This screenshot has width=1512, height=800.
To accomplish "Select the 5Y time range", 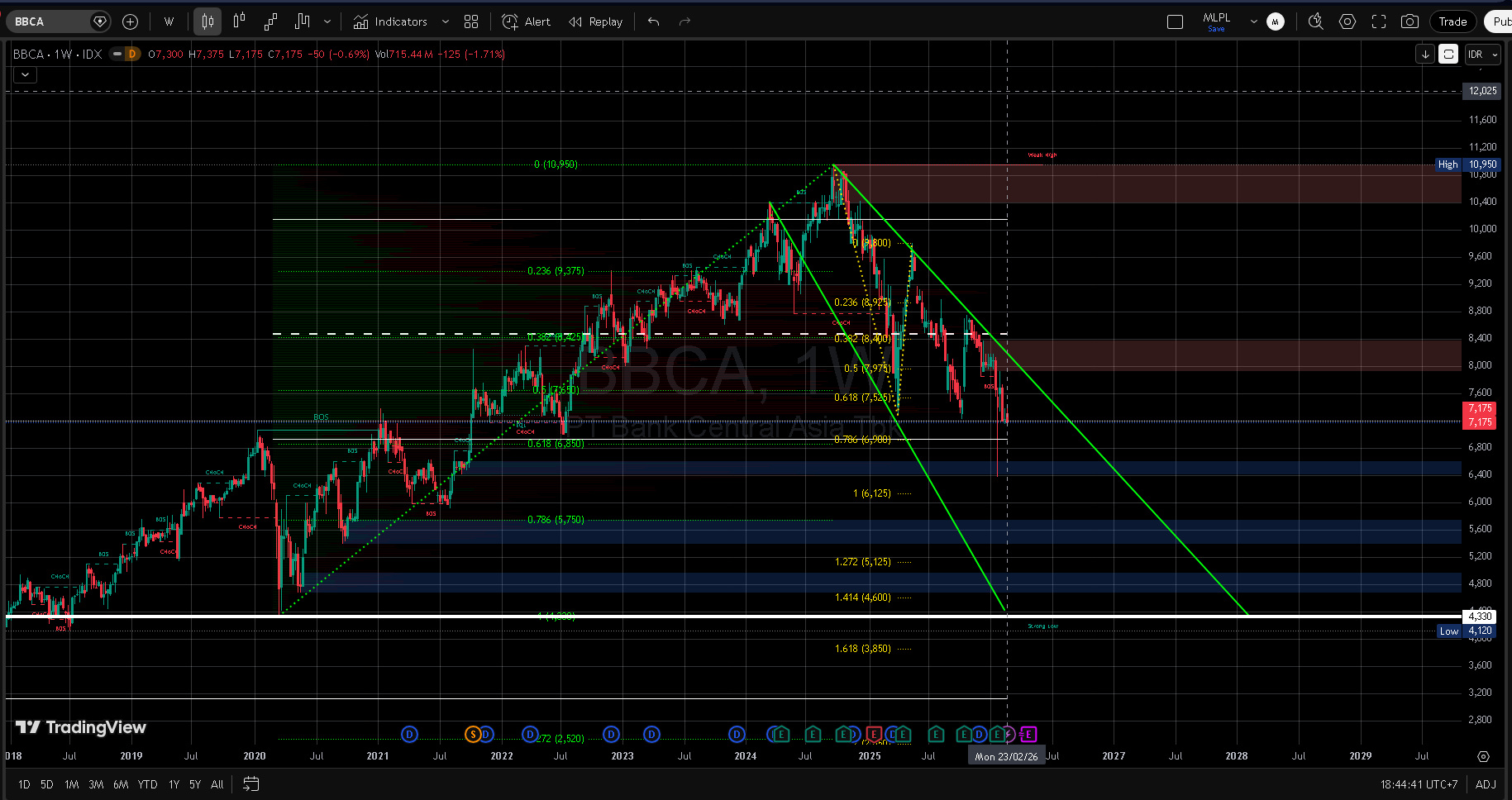I will tap(195, 784).
